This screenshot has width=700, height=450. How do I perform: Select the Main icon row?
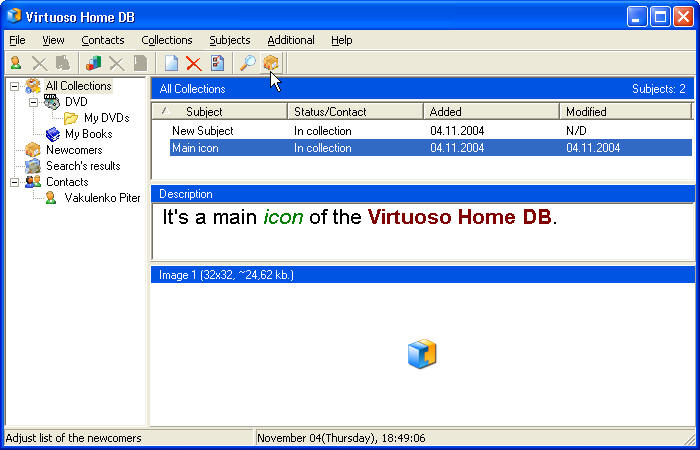pyautogui.click(x=431, y=148)
